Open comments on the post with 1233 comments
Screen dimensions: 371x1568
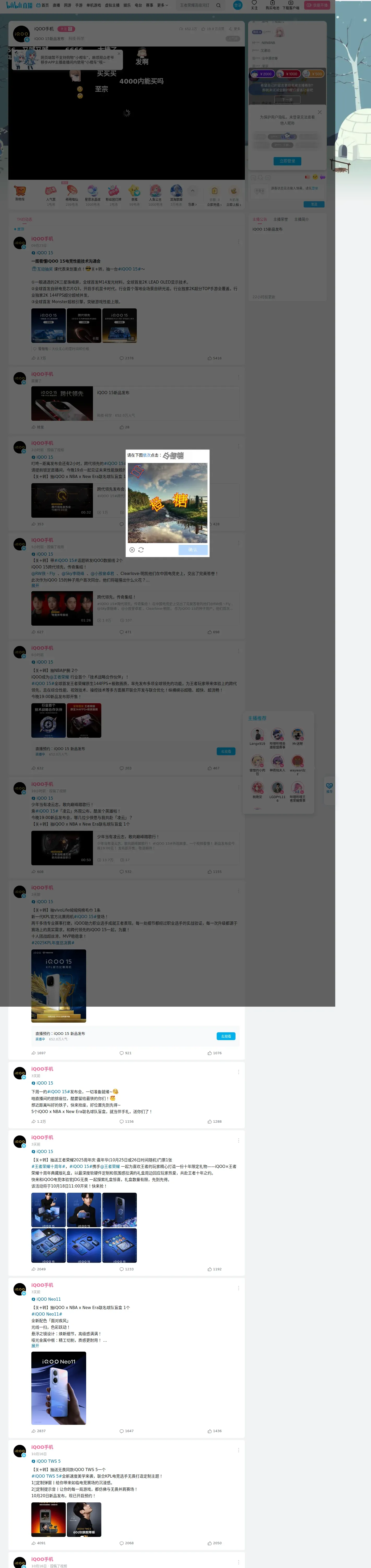coord(127,1269)
